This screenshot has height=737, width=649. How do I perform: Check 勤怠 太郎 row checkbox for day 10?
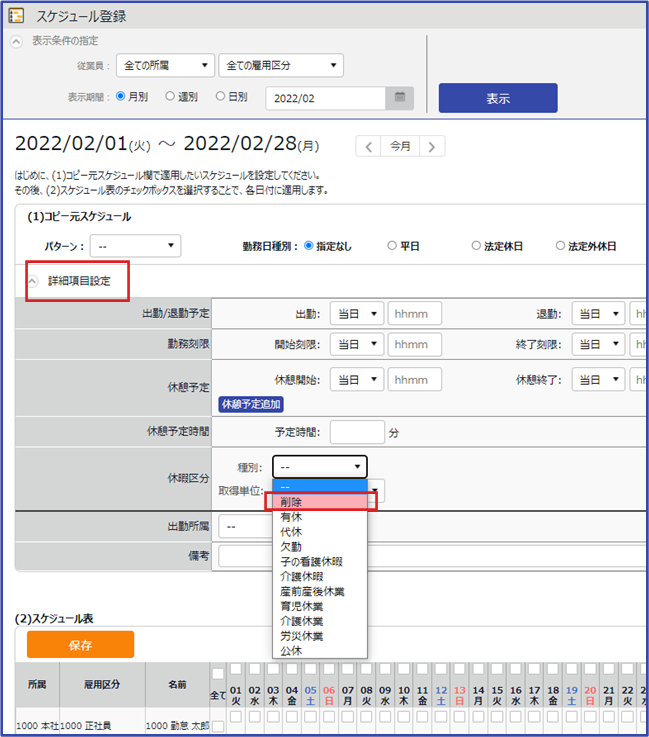tap(404, 717)
